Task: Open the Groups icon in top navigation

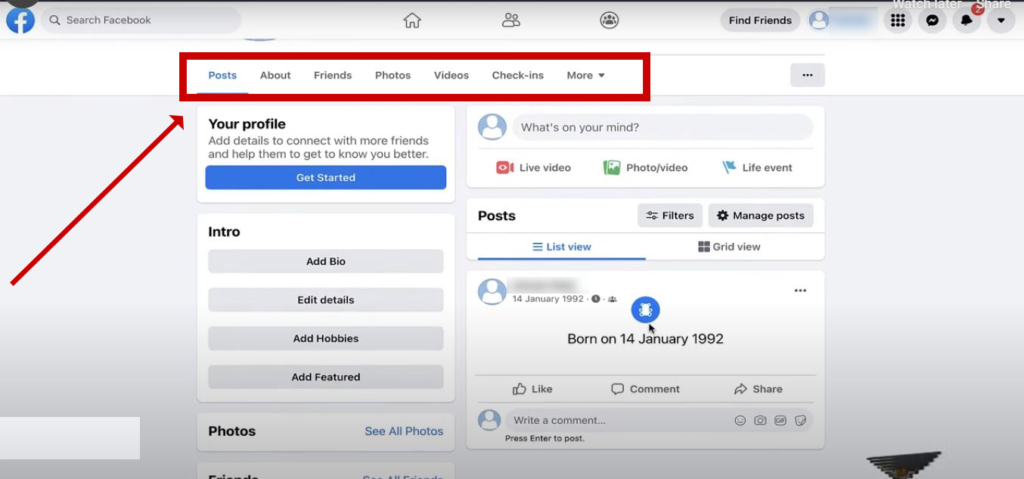Action: point(609,20)
